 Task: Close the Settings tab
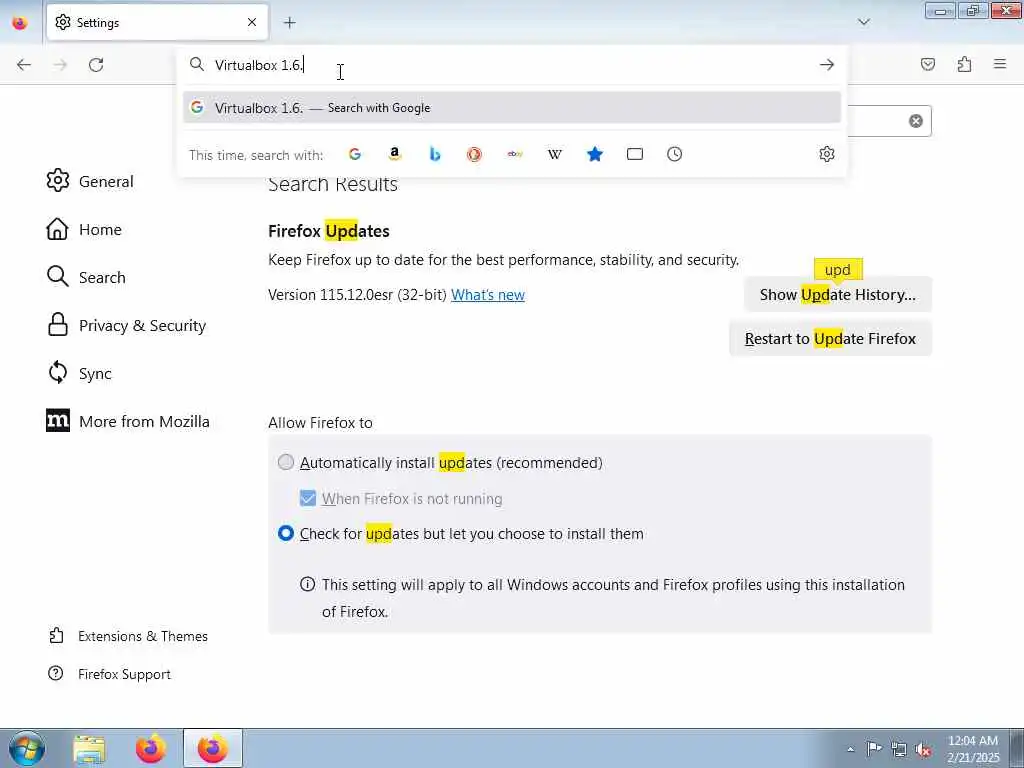pos(252,22)
